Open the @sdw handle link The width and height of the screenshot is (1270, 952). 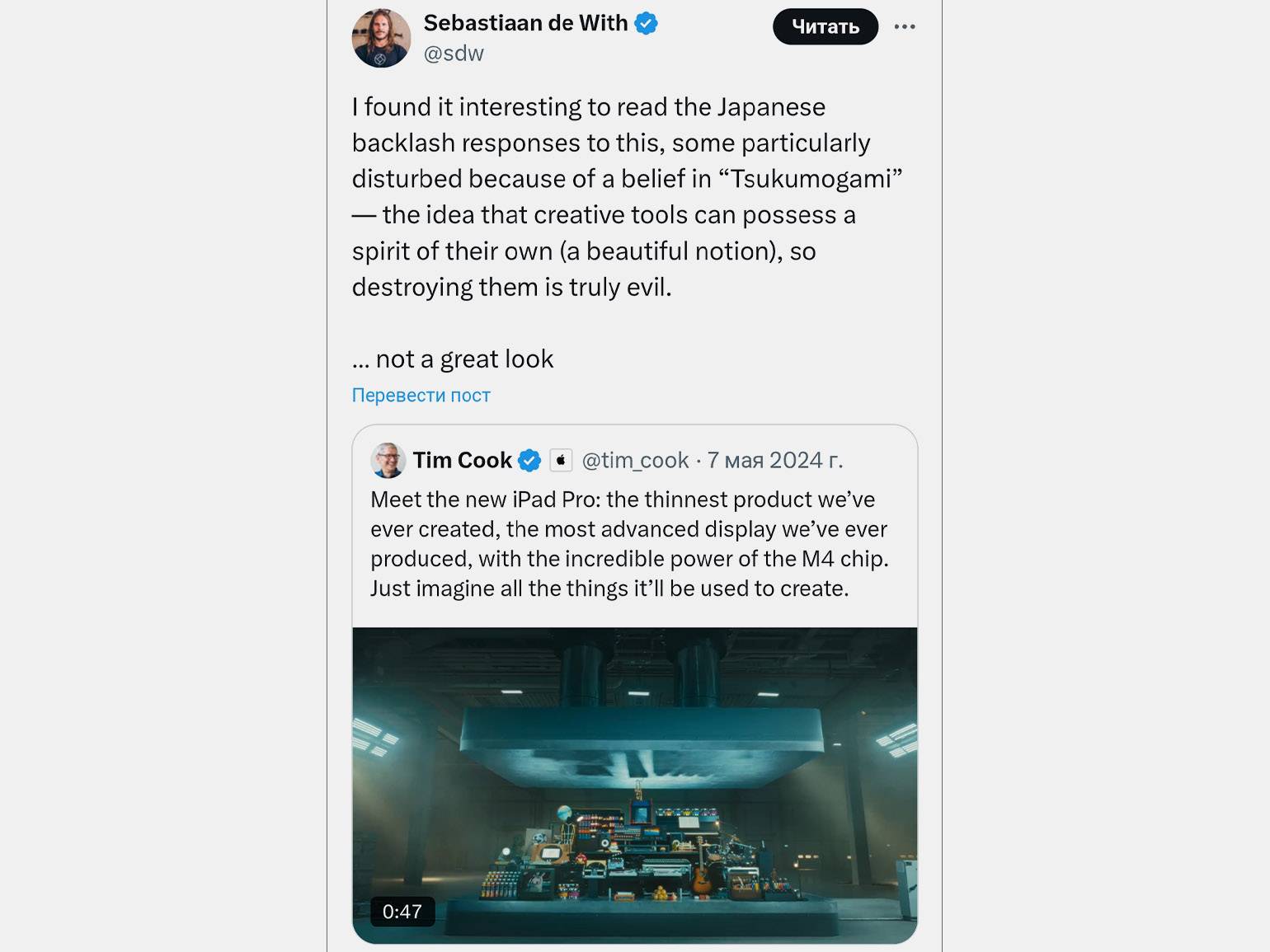454,54
